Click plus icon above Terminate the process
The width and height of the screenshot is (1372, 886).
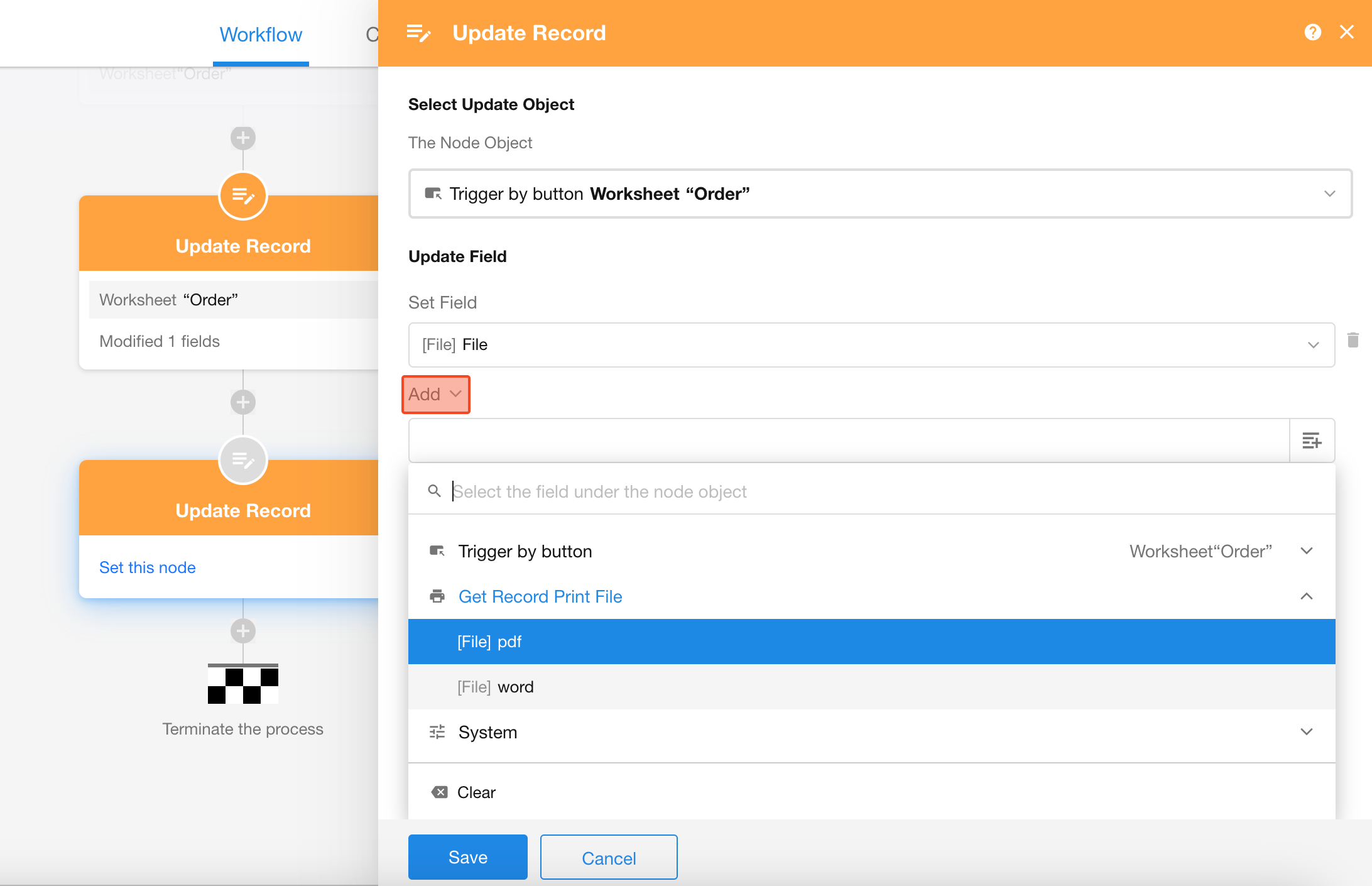(243, 631)
